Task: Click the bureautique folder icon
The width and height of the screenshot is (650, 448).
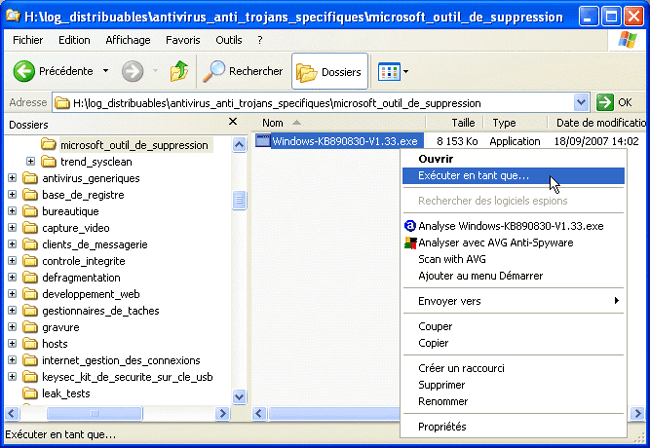Action: pyautogui.click(x=30, y=211)
